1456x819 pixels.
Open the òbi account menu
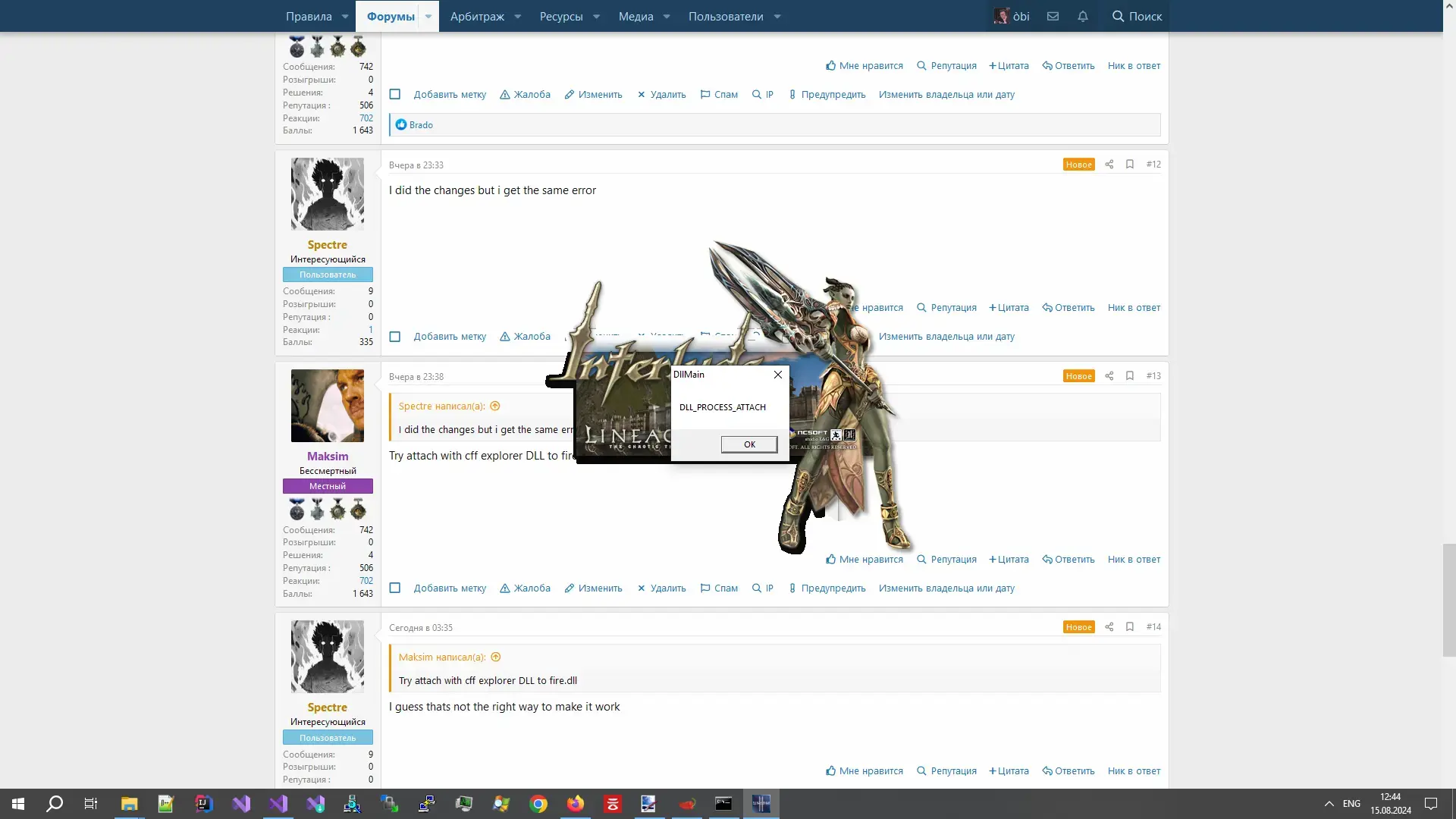[x=1012, y=16]
